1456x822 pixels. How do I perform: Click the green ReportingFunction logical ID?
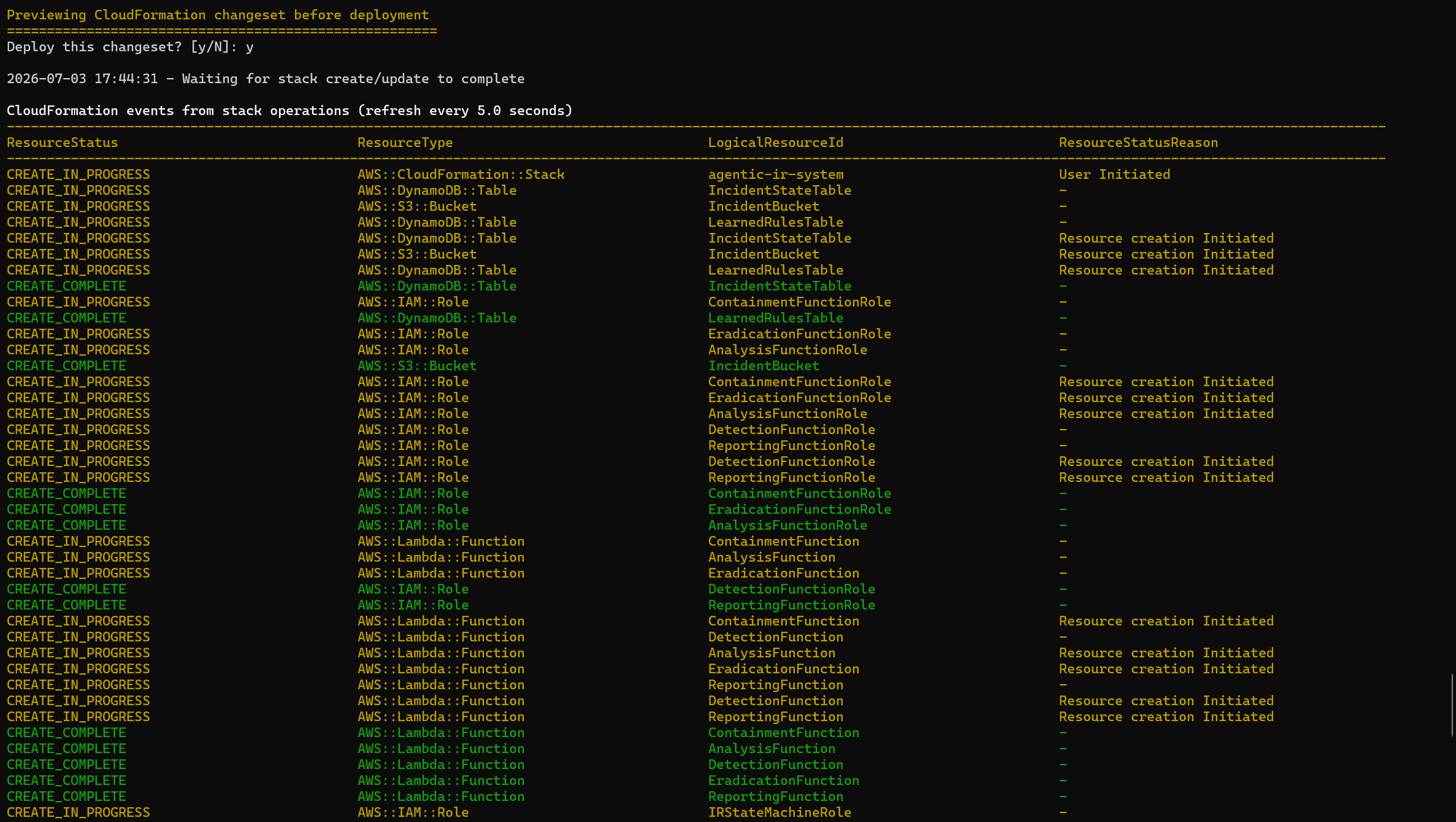click(776, 796)
